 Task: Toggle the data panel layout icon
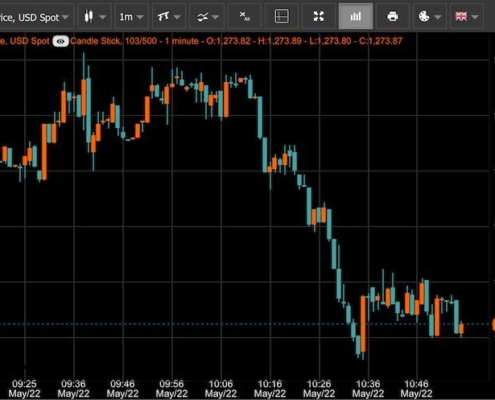[x=281, y=16]
